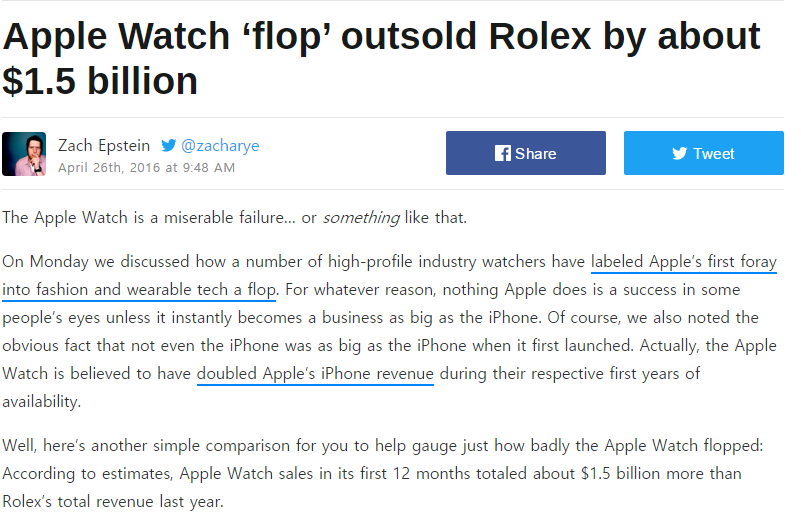The width and height of the screenshot is (801, 525).
Task: Click '$1.5 billion' in the headline
Action: point(100,82)
